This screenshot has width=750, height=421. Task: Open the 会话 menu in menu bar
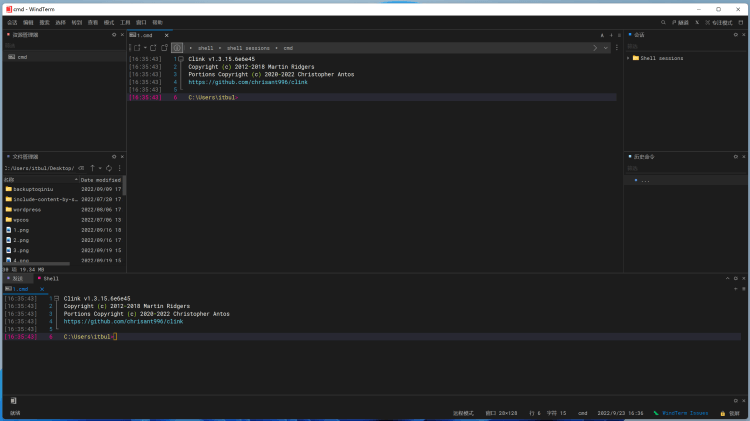point(12,22)
